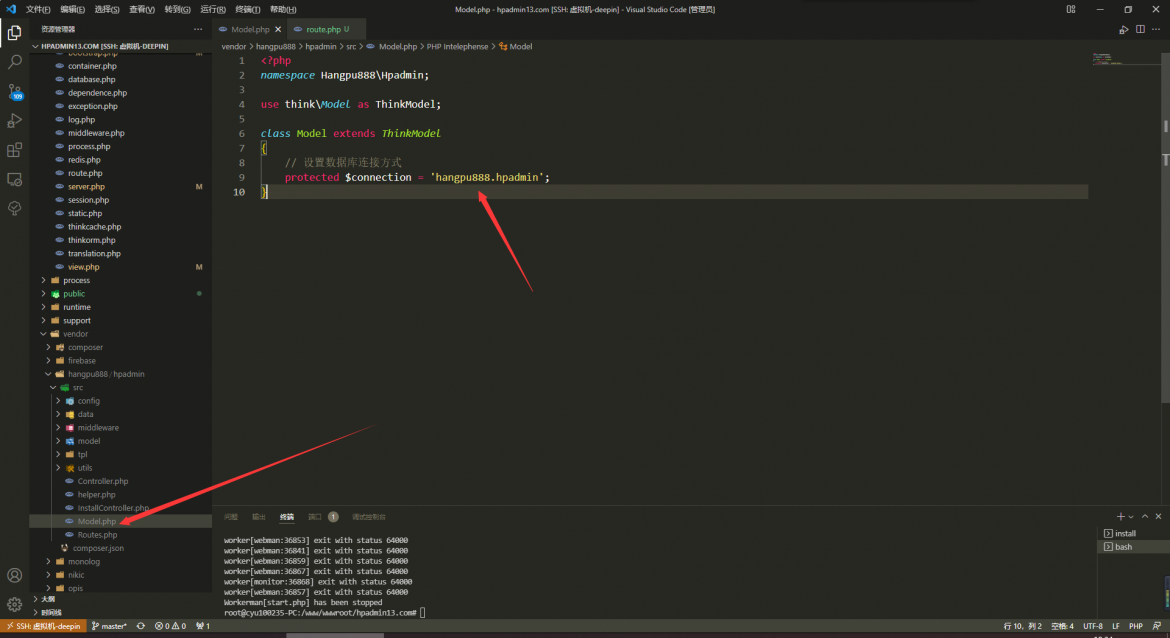
Task: Open the master branch selector
Action: pyautogui.click(x=109, y=626)
